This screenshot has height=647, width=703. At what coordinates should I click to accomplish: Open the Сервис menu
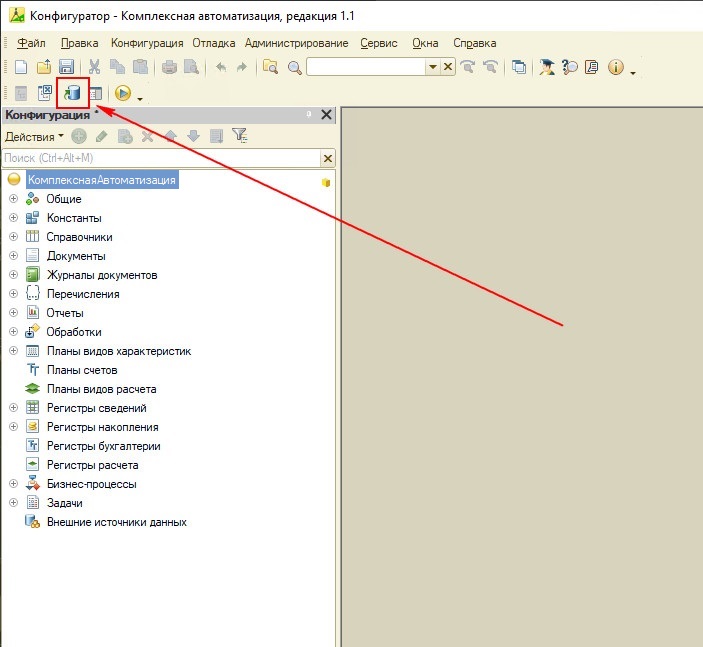tap(379, 43)
